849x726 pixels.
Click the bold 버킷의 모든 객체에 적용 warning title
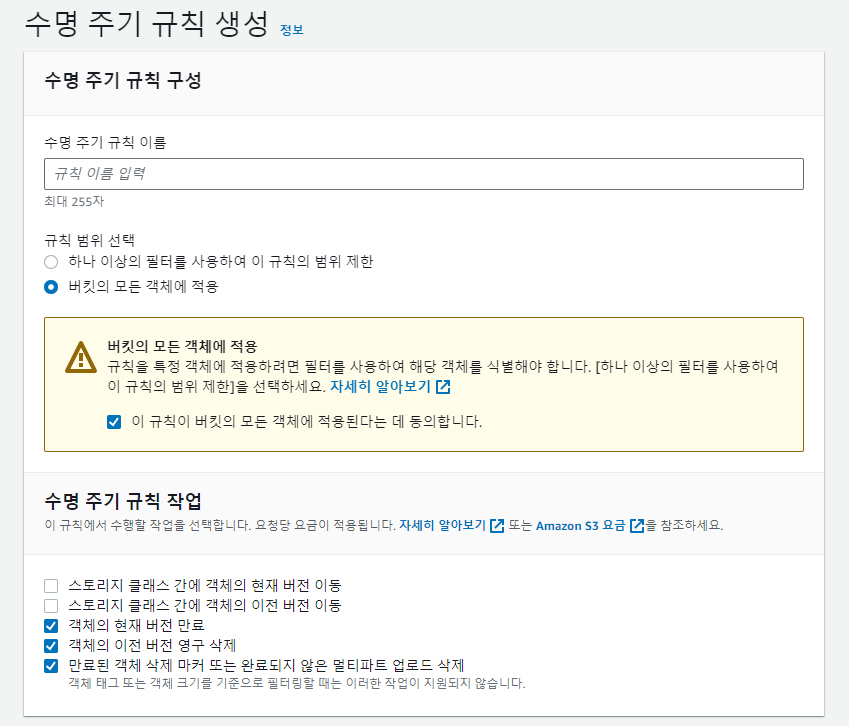[x=182, y=346]
